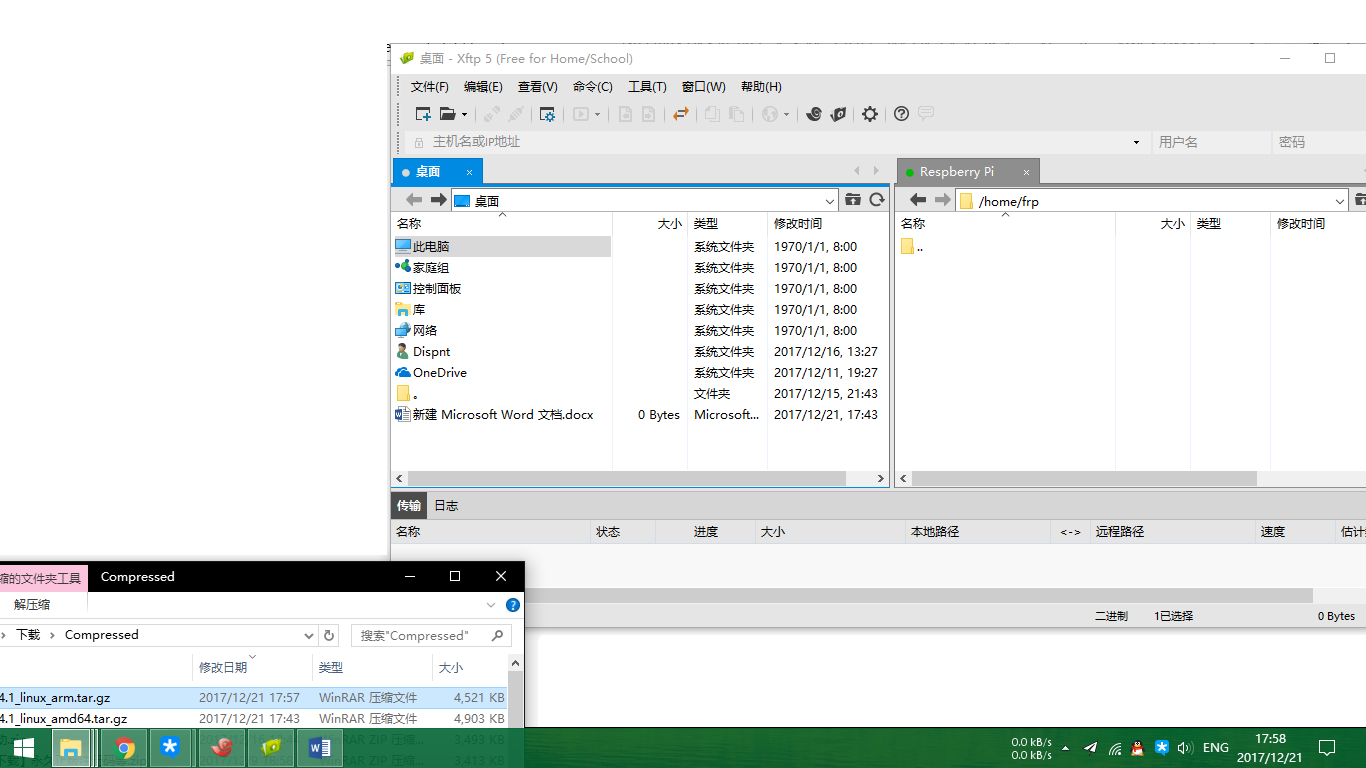Open the play icon dropdown arrow

(597, 115)
